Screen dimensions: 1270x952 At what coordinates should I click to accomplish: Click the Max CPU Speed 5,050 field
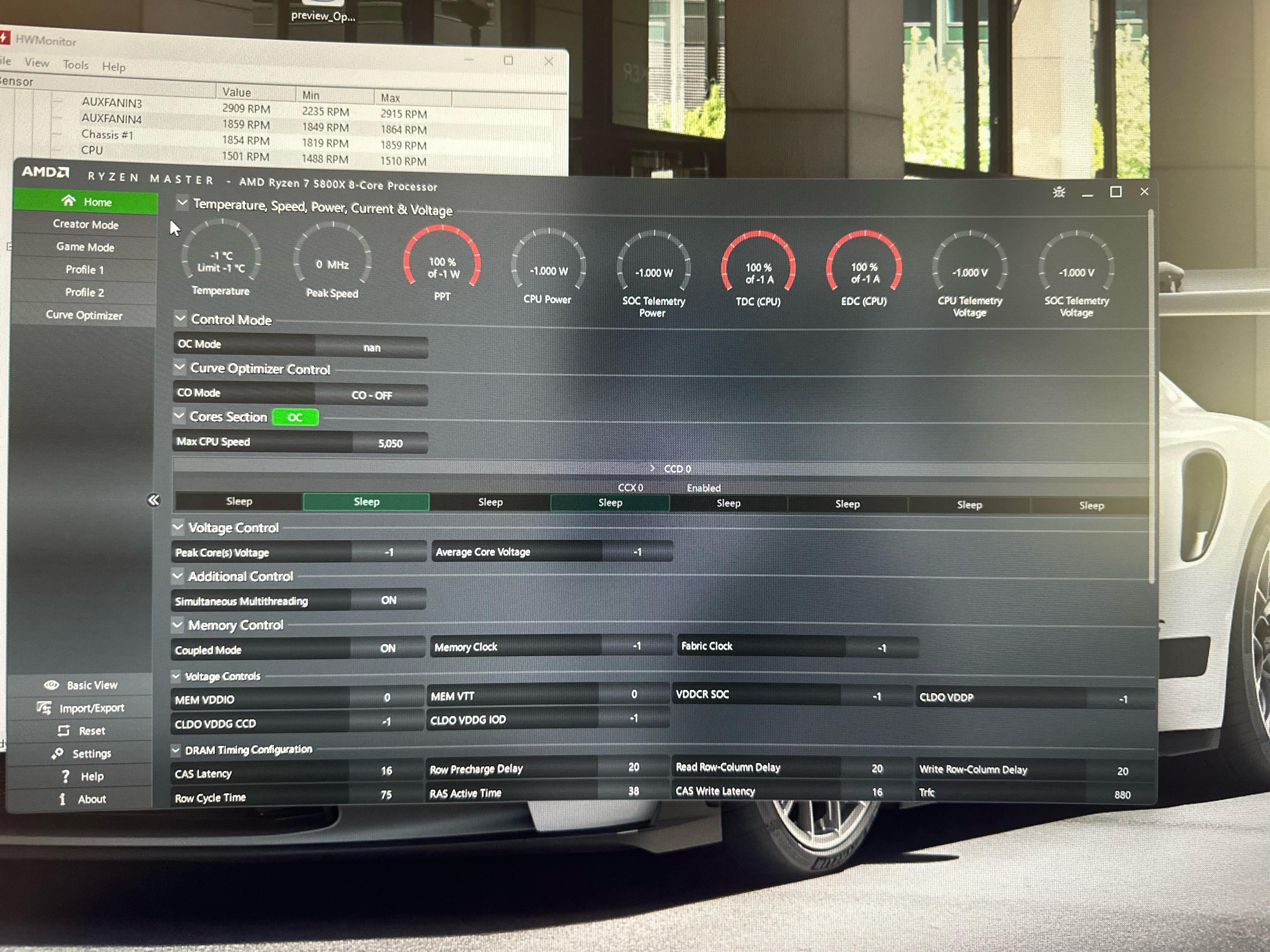coord(390,443)
